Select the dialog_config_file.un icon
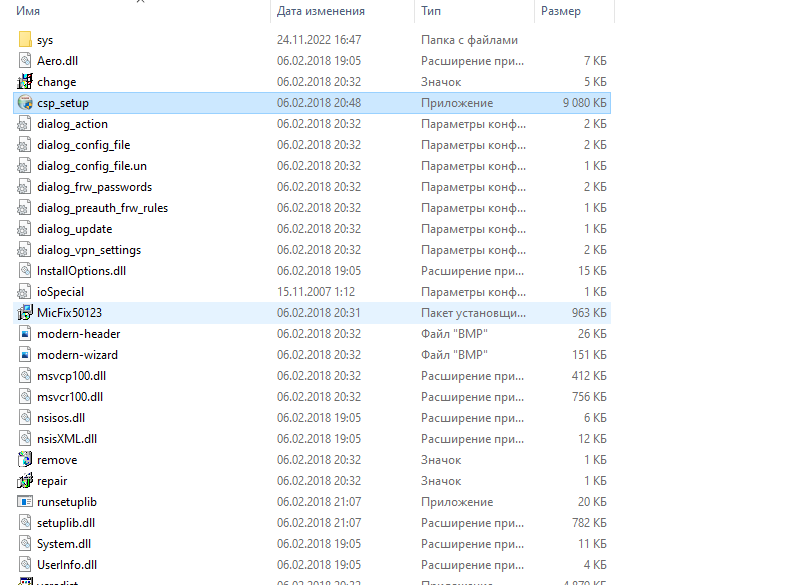 tap(25, 165)
